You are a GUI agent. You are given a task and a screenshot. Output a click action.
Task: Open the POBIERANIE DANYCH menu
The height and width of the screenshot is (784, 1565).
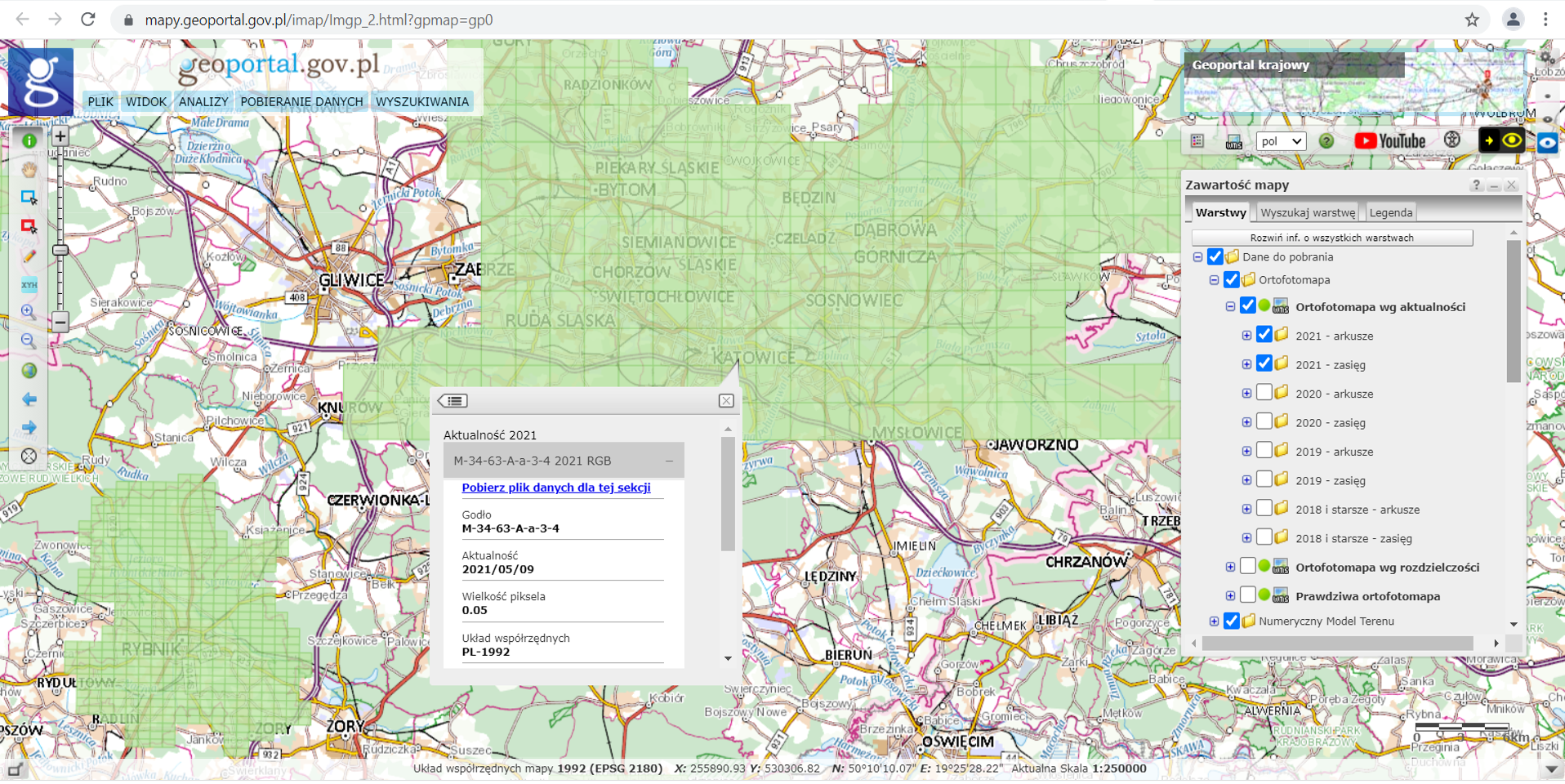coord(301,102)
